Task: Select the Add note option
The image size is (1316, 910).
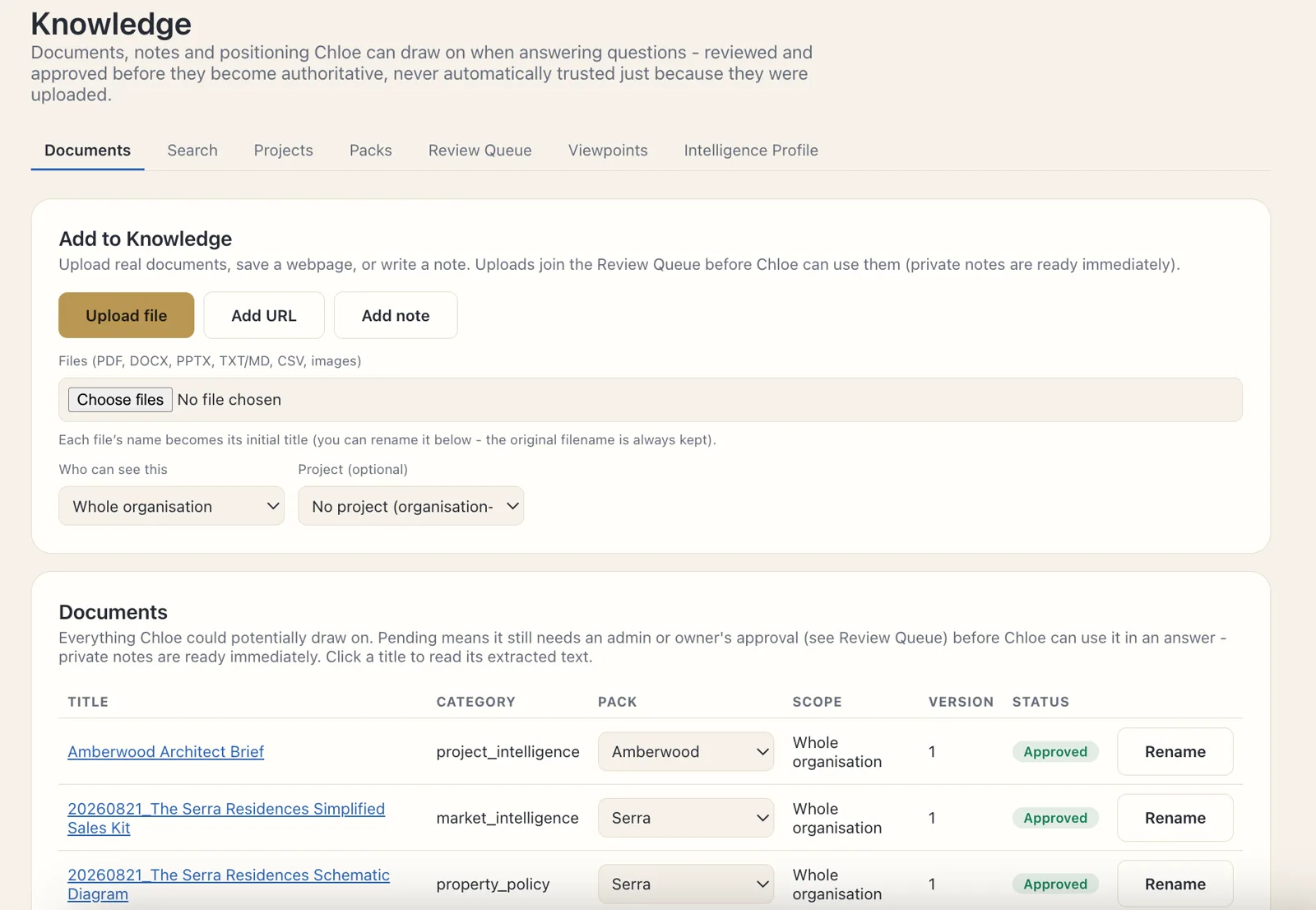Action: point(396,315)
